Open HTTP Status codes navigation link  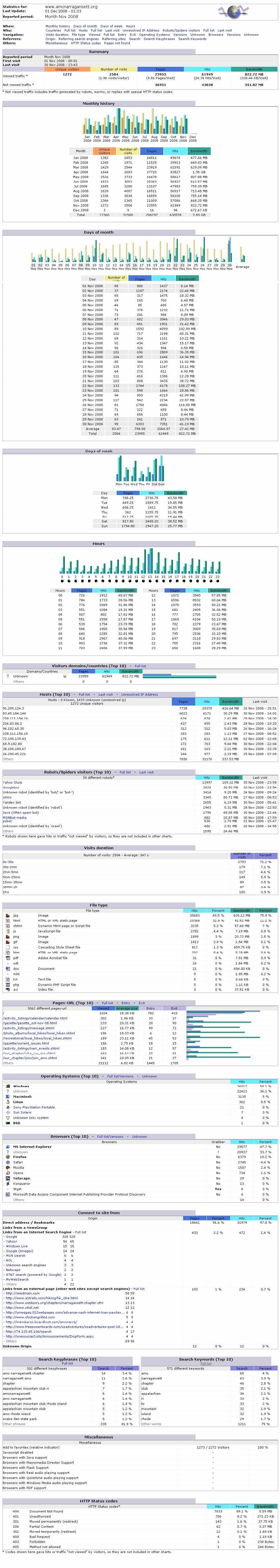(x=86, y=43)
